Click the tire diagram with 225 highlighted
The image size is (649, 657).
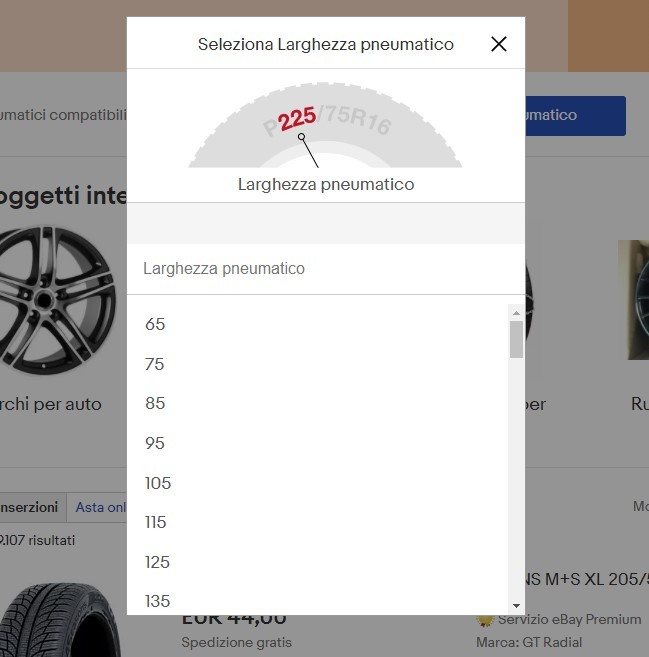[326, 125]
